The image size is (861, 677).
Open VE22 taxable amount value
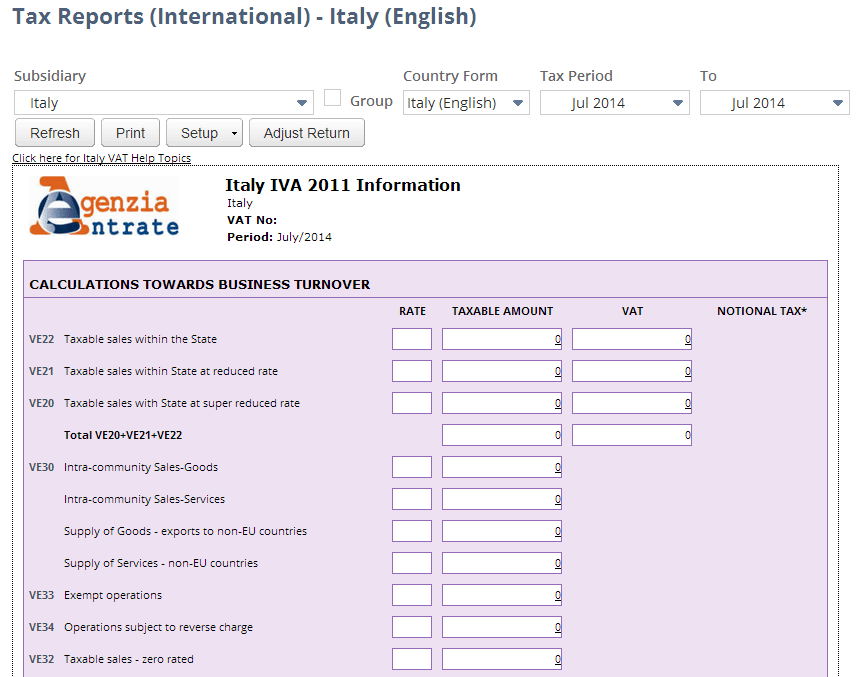click(557, 339)
